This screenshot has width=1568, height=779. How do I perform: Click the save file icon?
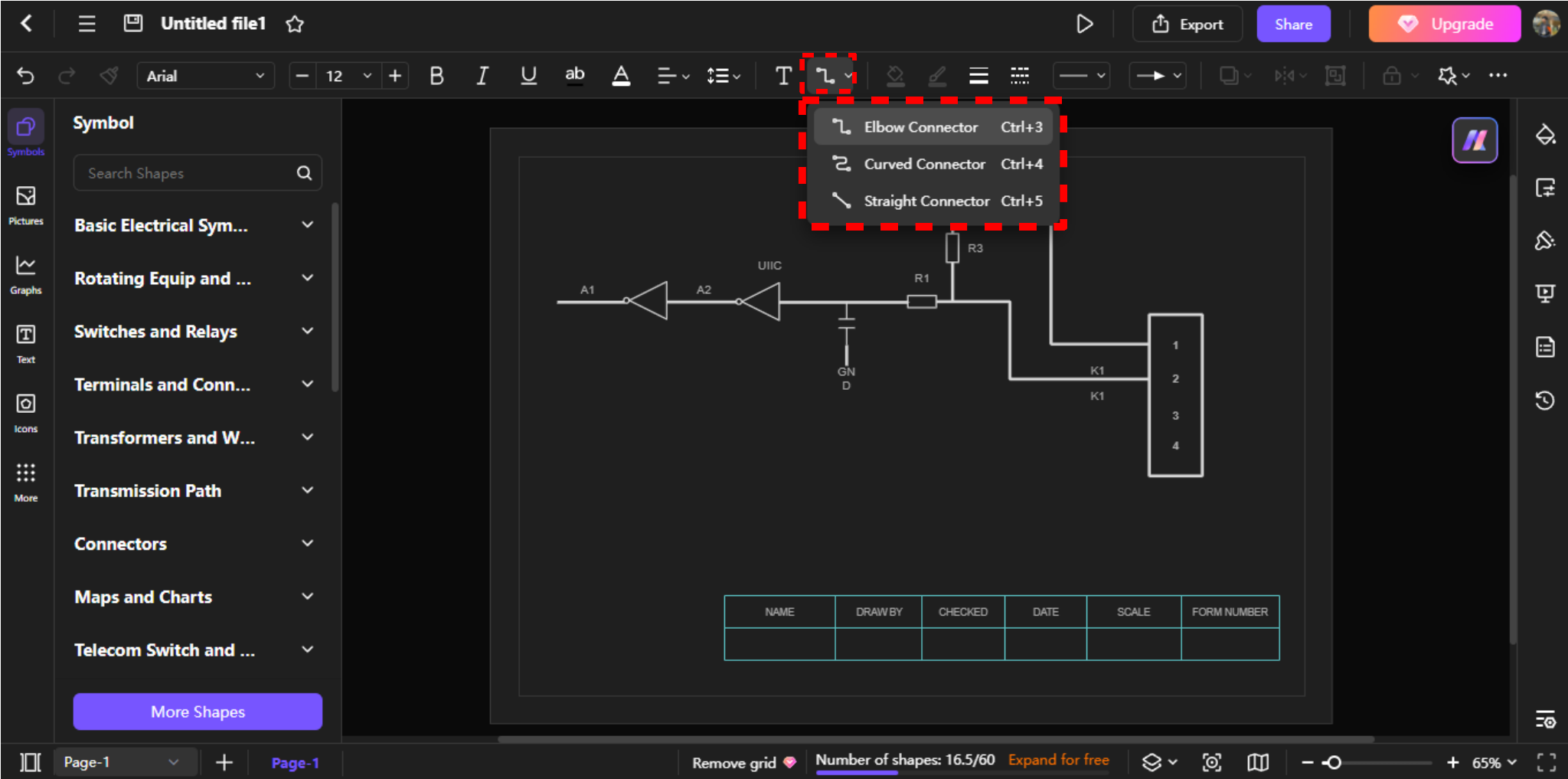[133, 23]
